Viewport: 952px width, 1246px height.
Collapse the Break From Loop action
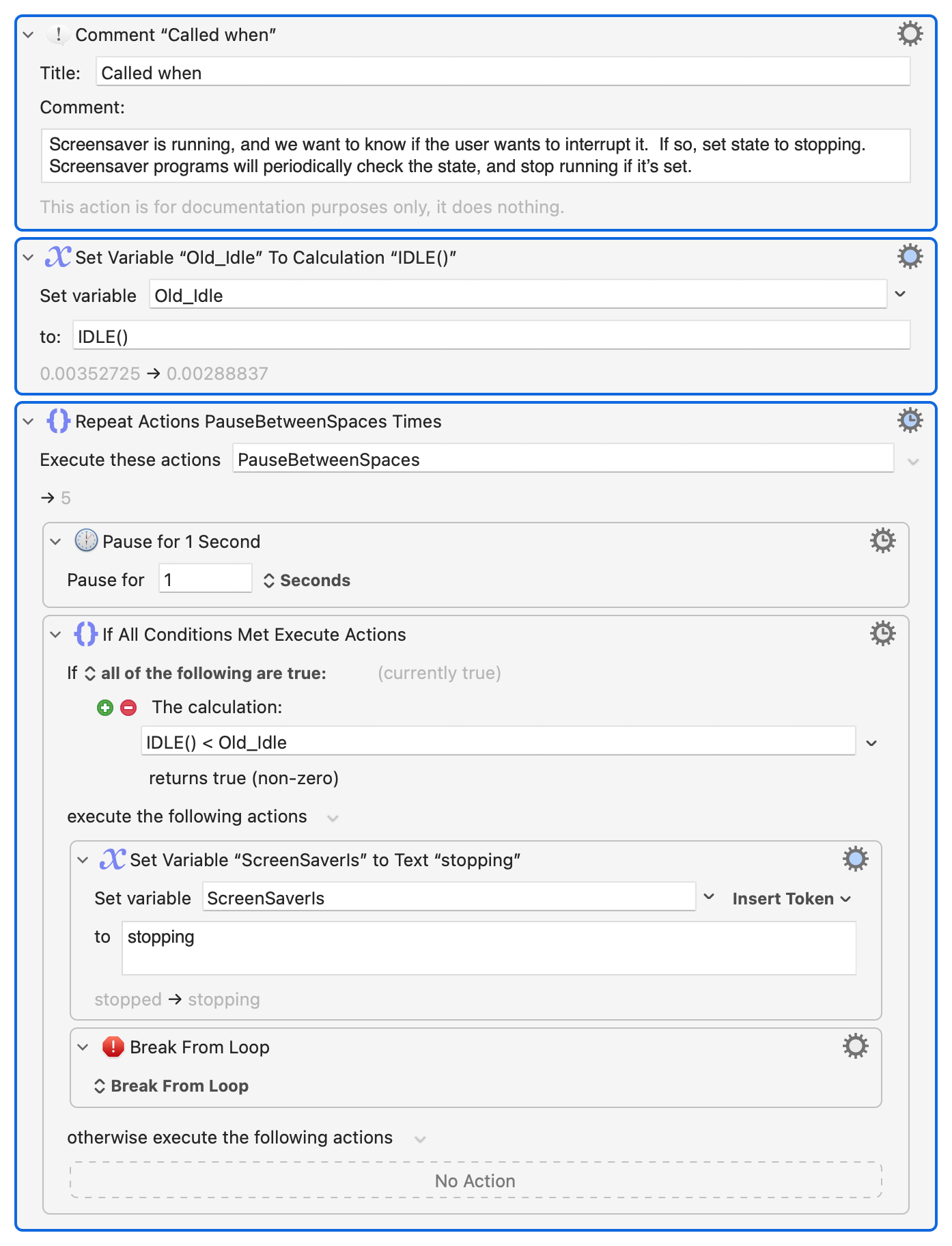(x=83, y=1047)
